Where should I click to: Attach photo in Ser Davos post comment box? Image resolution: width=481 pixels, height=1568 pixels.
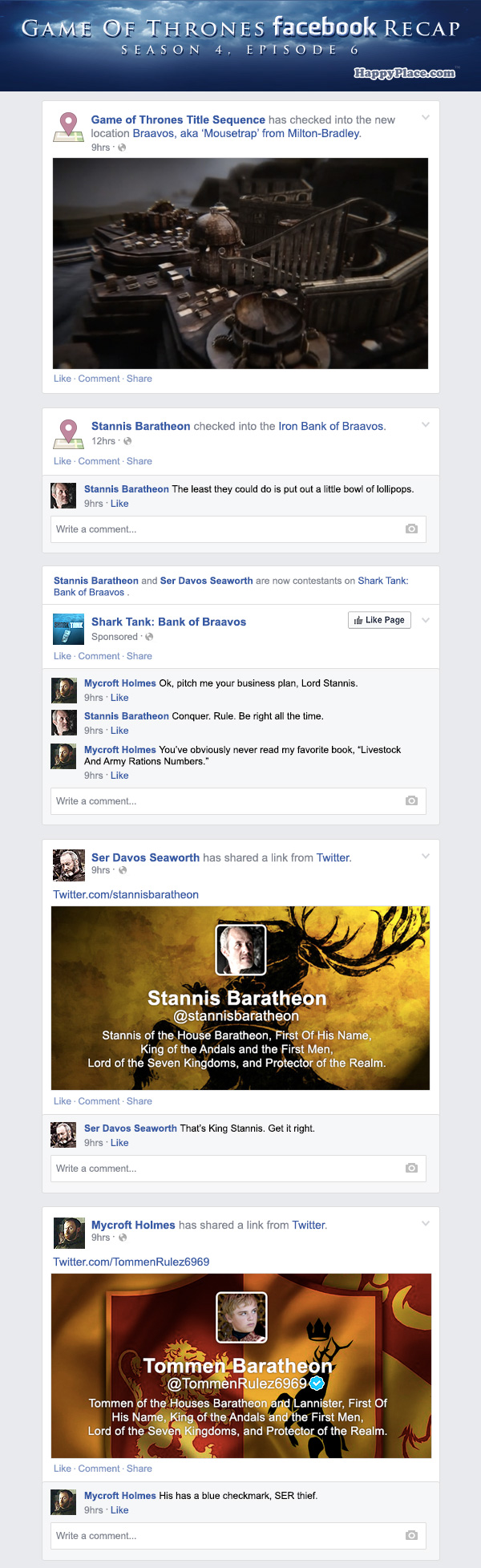click(411, 1169)
